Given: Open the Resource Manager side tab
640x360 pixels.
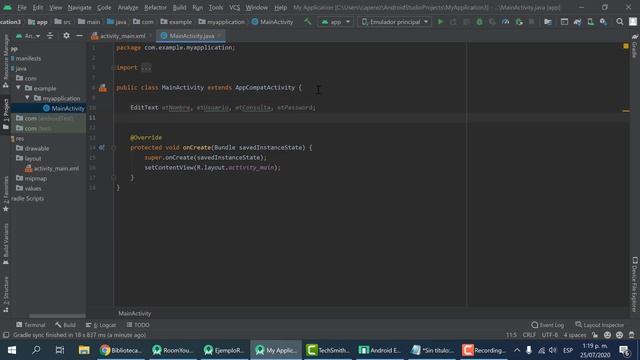Looking at the screenshot, I should pyautogui.click(x=5, y=61).
